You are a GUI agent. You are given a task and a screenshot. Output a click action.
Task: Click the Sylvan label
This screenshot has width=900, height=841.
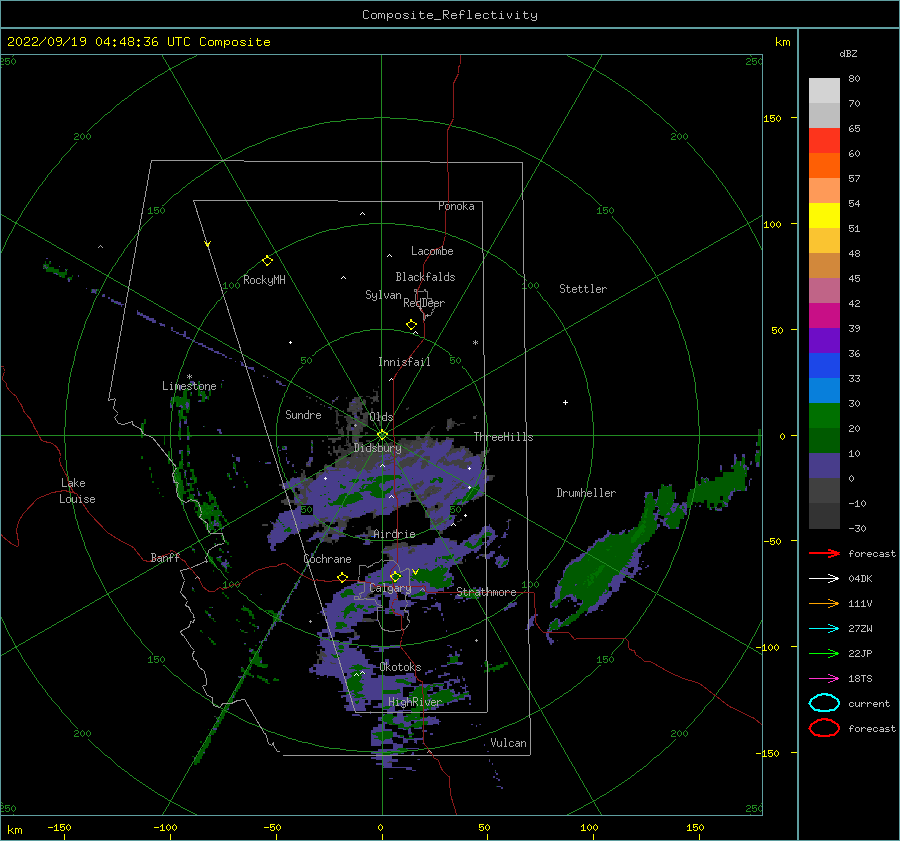[383, 295]
